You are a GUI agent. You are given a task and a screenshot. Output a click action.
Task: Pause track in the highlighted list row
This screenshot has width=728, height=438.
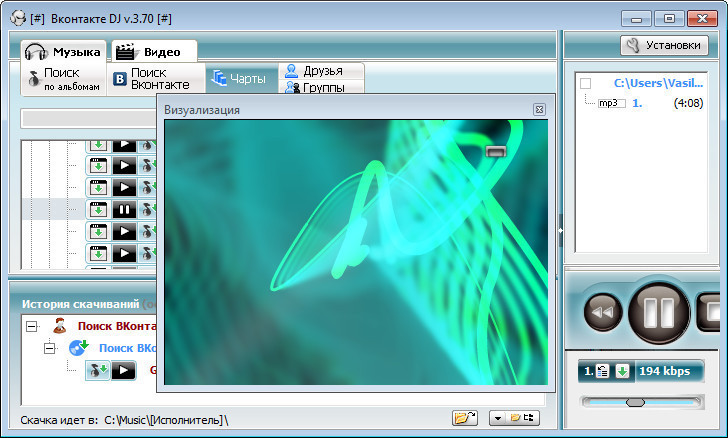(x=124, y=209)
